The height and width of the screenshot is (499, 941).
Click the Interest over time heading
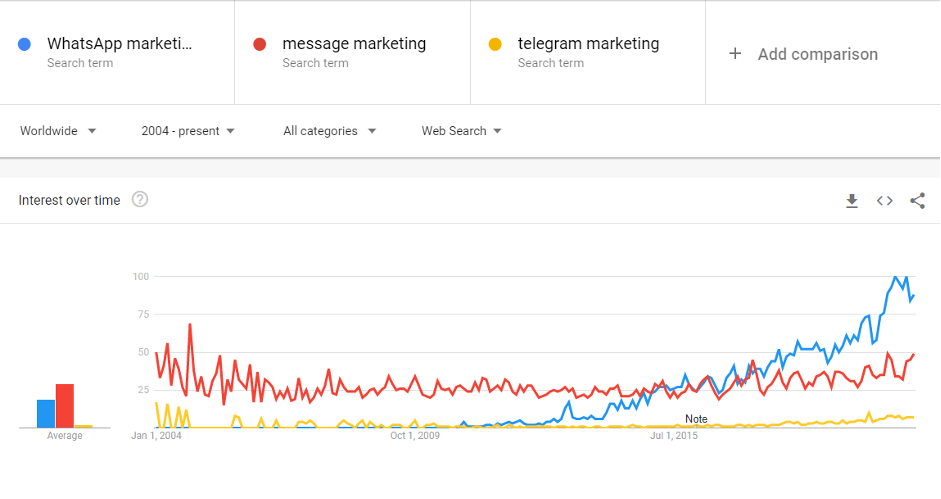click(x=69, y=201)
